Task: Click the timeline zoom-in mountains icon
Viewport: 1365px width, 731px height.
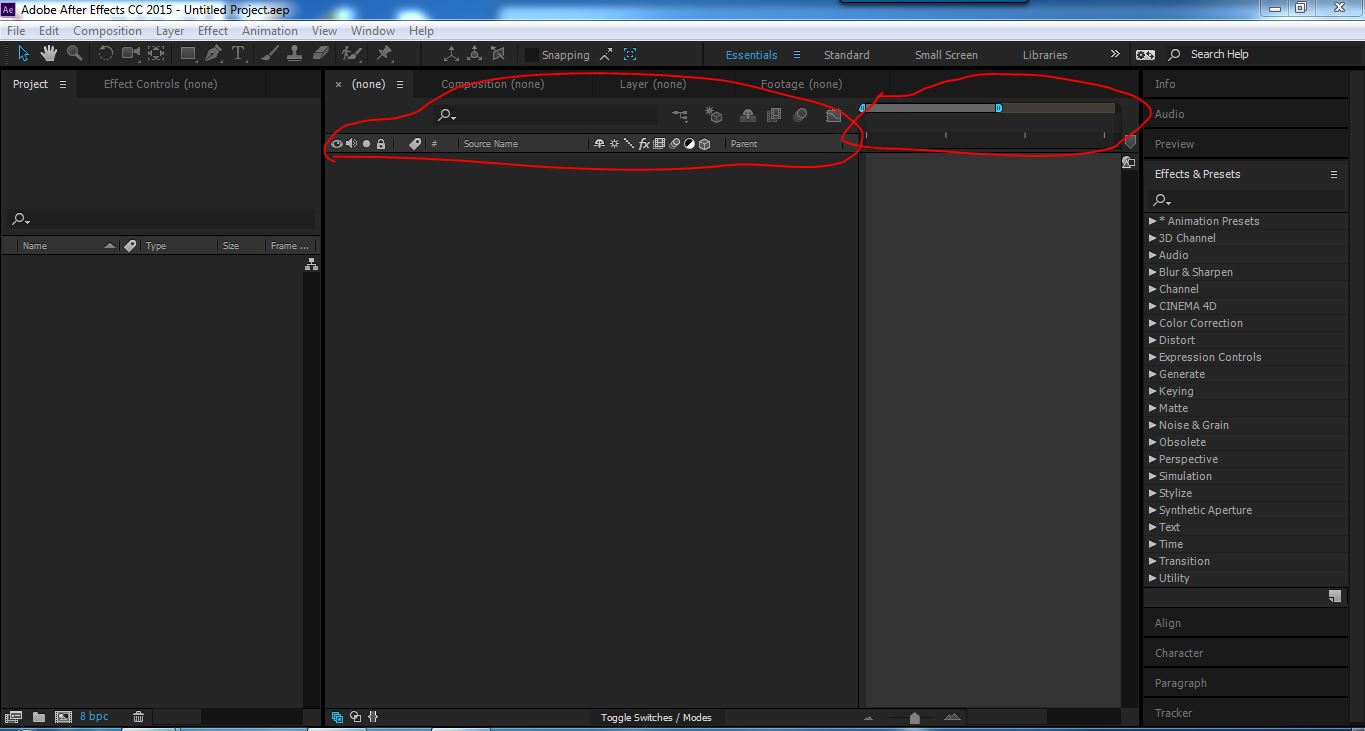Action: pos(952,717)
